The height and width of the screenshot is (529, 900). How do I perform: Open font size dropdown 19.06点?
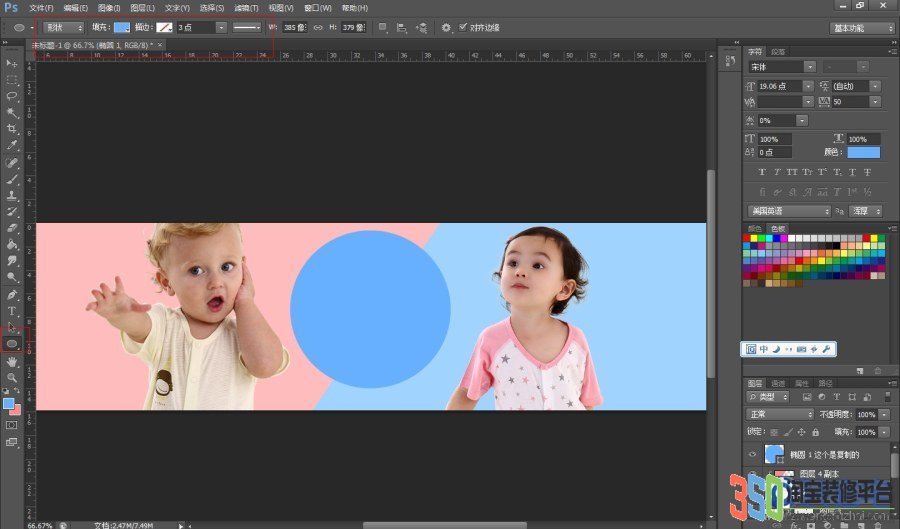tap(808, 87)
